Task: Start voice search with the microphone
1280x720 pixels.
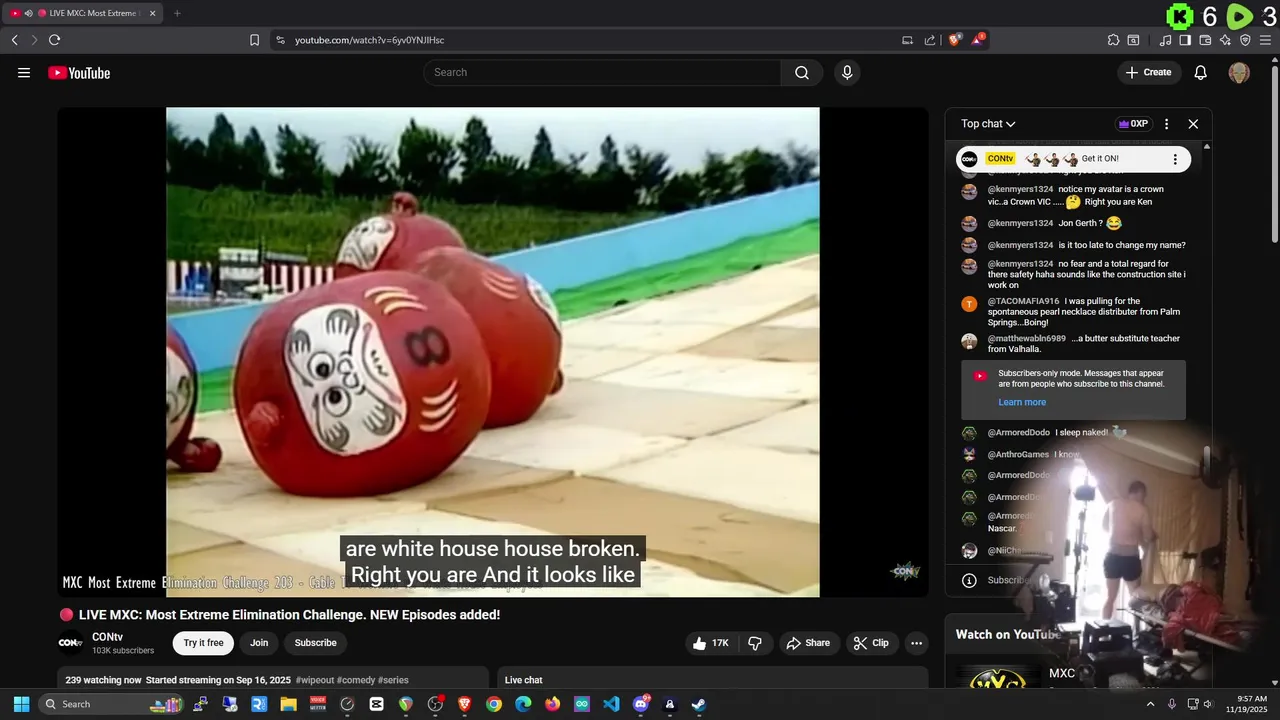Action: tap(847, 72)
